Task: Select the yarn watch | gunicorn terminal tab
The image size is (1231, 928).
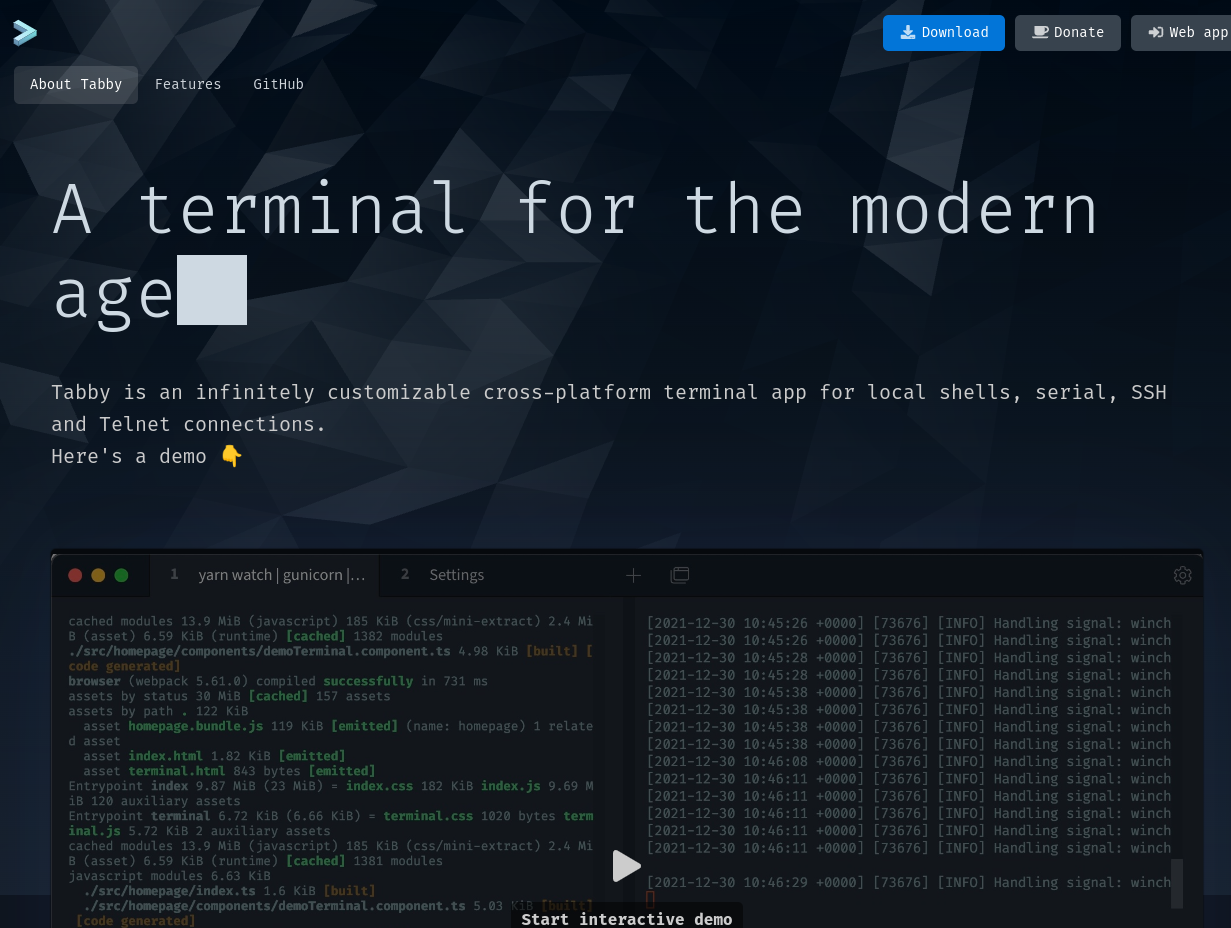Action: pos(265,575)
